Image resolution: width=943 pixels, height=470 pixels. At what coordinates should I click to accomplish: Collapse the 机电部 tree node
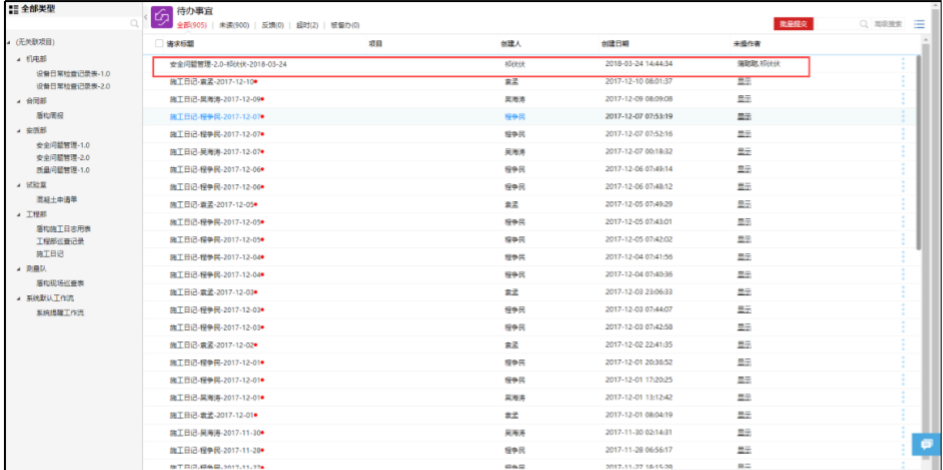pos(19,59)
